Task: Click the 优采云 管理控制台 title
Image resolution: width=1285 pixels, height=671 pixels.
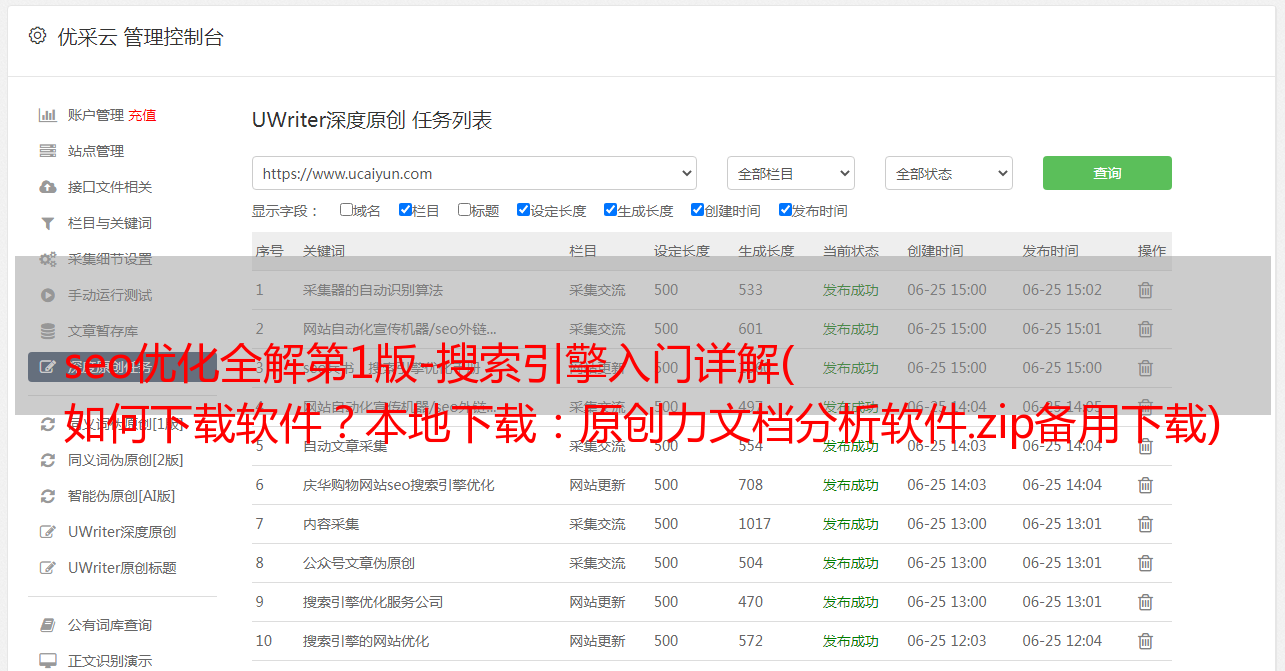Action: [140, 37]
